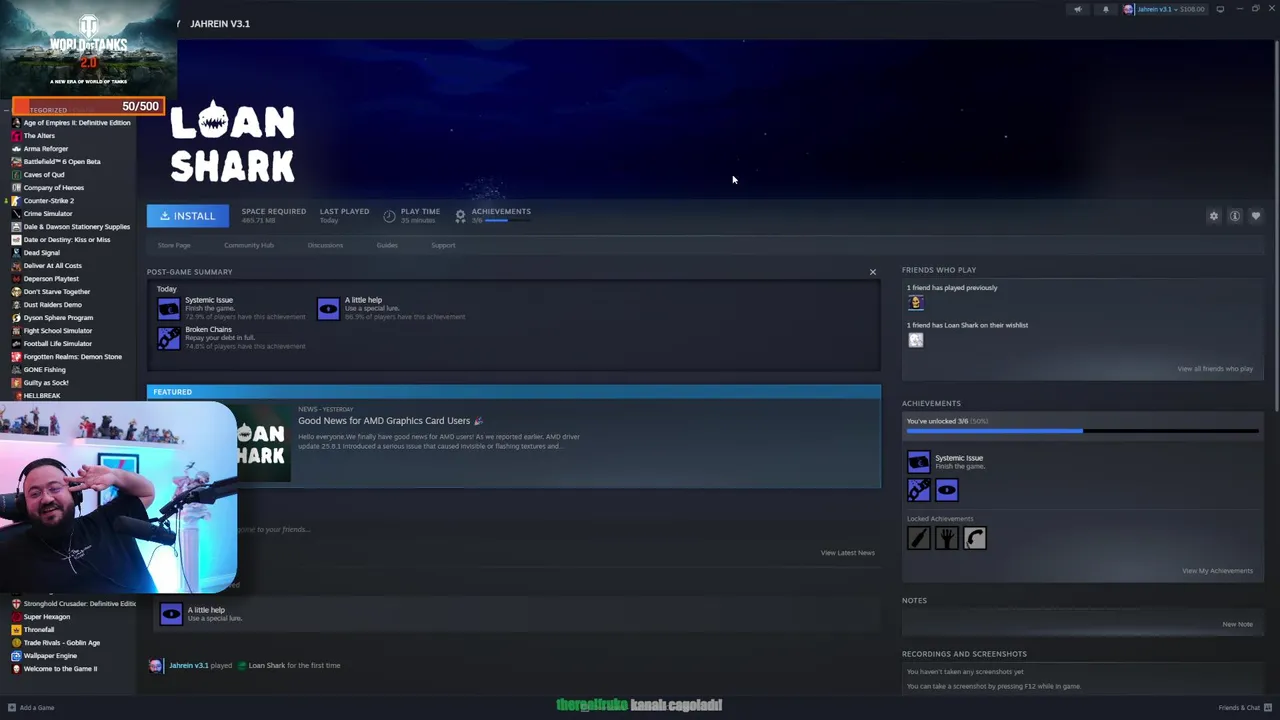Click the Loan Shark news thumbnail image
This screenshot has height=720, width=1280.
[x=264, y=443]
